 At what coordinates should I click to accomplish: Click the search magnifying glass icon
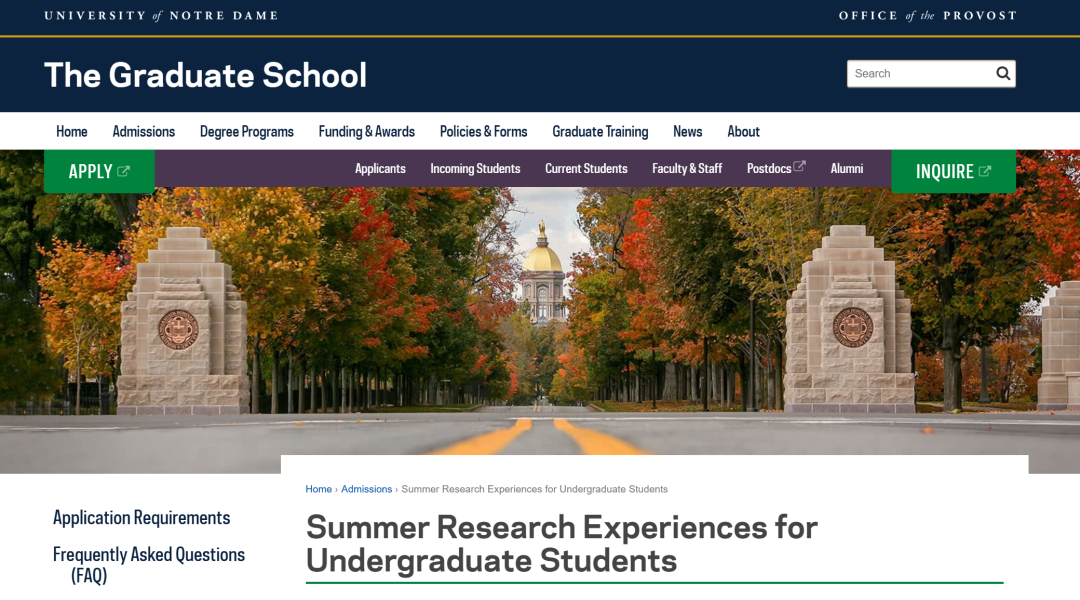pyautogui.click(x=1003, y=73)
